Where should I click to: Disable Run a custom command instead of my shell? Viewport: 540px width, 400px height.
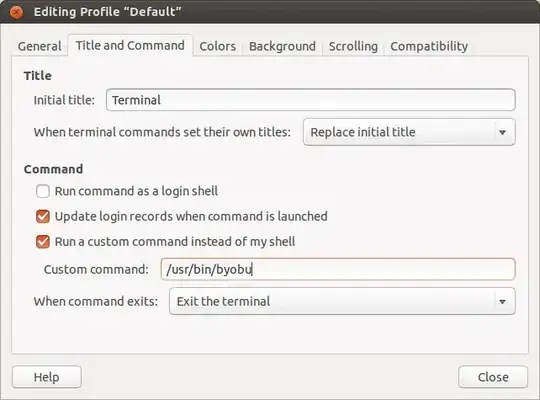pyautogui.click(x=43, y=242)
